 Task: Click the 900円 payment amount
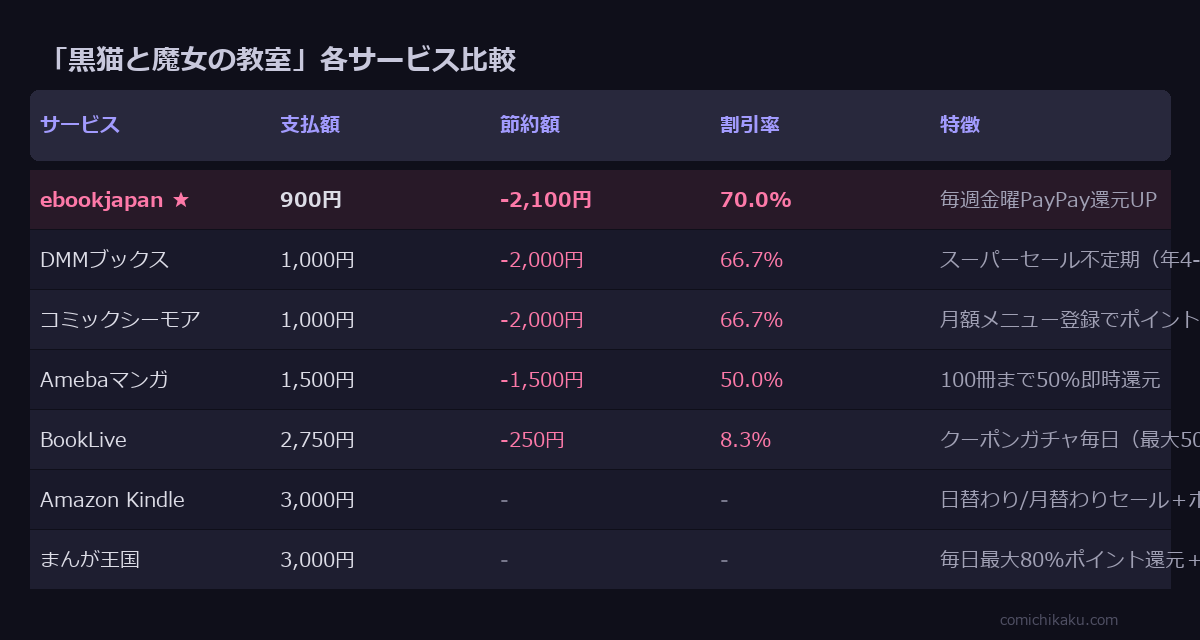tap(311, 200)
